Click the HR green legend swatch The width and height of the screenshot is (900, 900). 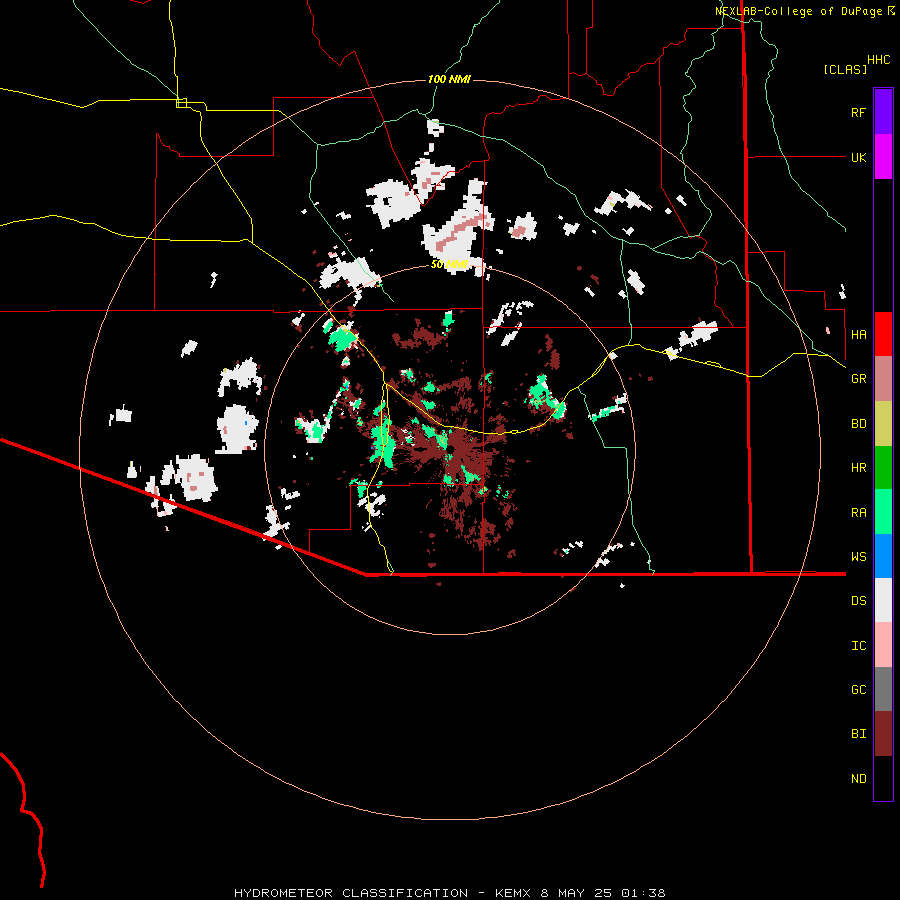click(883, 467)
